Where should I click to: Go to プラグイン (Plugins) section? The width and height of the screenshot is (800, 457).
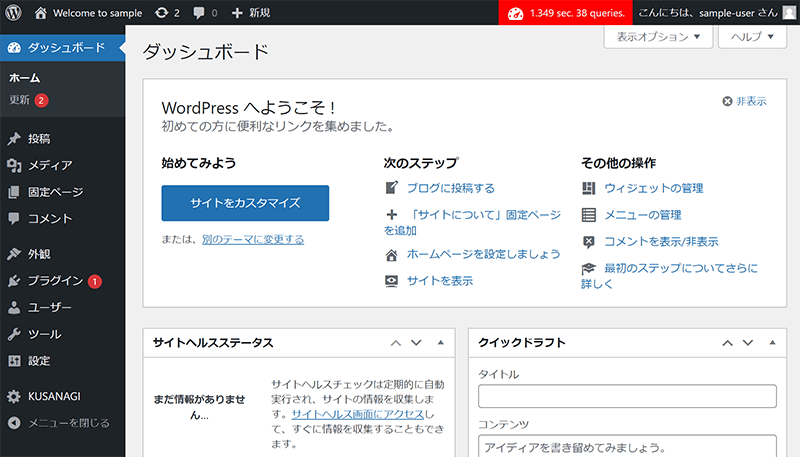[x=54, y=281]
